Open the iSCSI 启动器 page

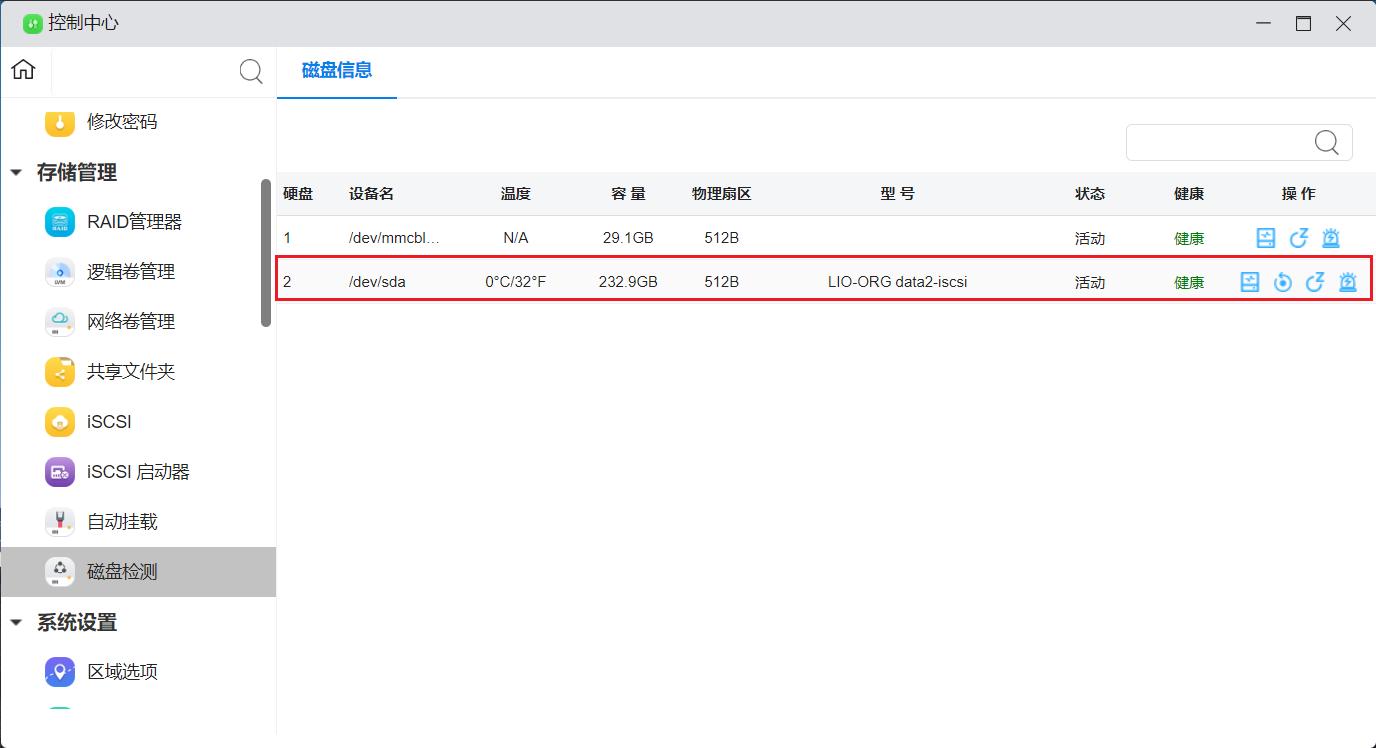pyautogui.click(x=138, y=472)
